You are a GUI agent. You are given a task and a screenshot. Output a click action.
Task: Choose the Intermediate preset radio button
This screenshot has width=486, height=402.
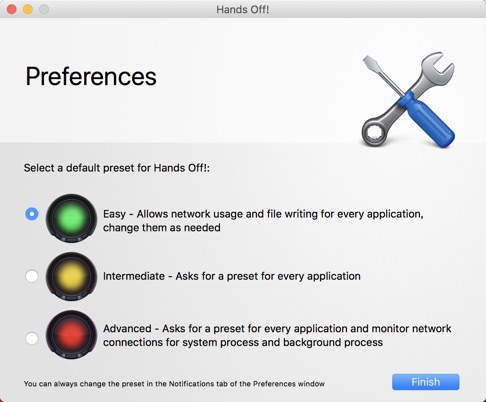(32, 276)
